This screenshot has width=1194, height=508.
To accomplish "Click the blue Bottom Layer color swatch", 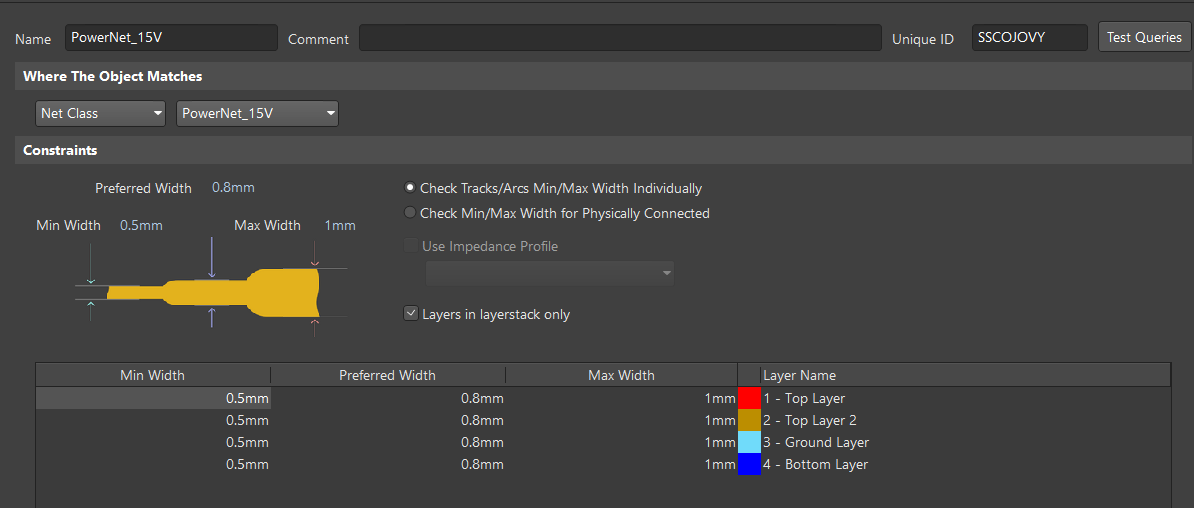I will point(749,464).
